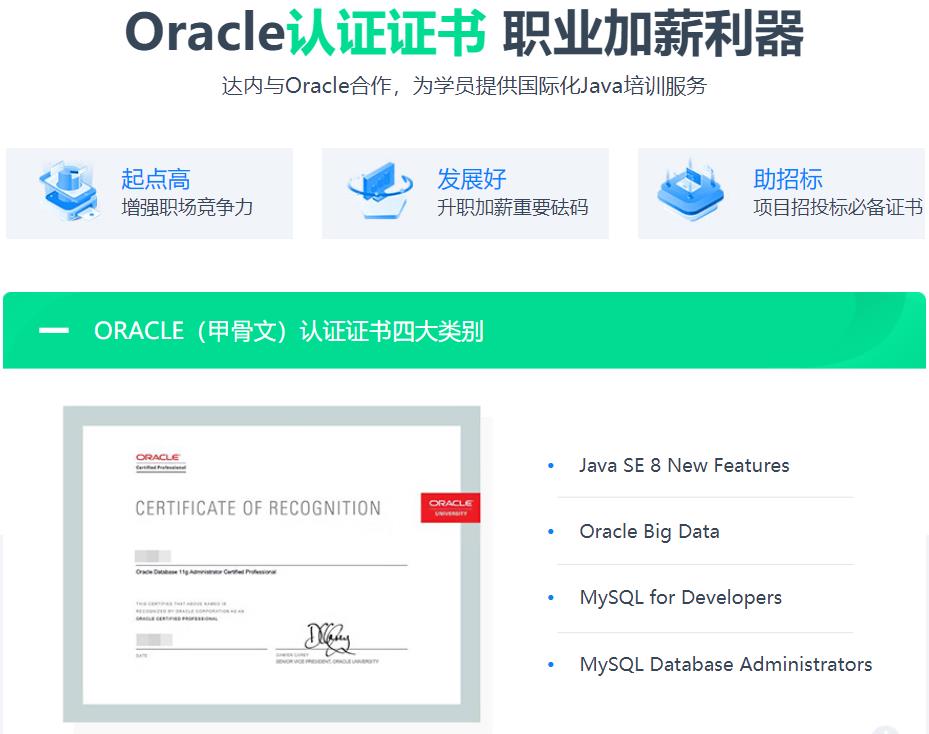This screenshot has height=734, width=929.
Task: Click the 项目招投标必备证书 description
Action: pyautogui.click(x=837, y=208)
